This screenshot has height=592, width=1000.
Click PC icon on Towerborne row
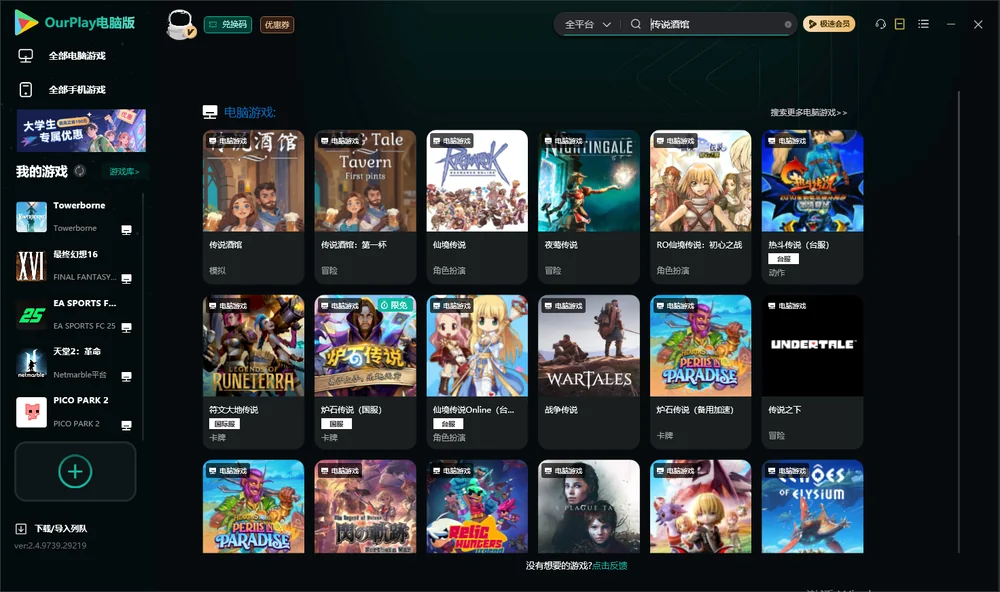(126, 230)
